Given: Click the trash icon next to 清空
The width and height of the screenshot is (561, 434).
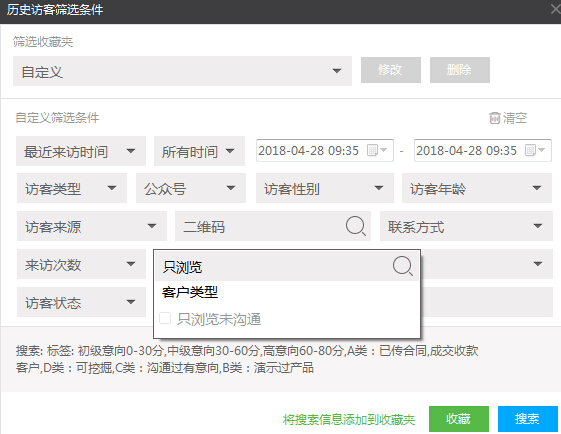Looking at the screenshot, I should pyautogui.click(x=494, y=118).
